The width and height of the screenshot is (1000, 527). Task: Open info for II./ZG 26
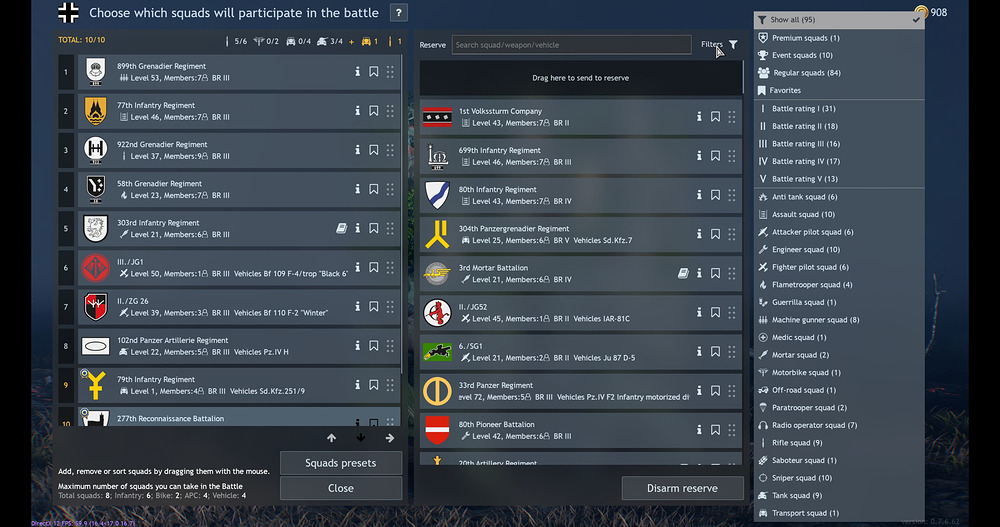tap(357, 306)
